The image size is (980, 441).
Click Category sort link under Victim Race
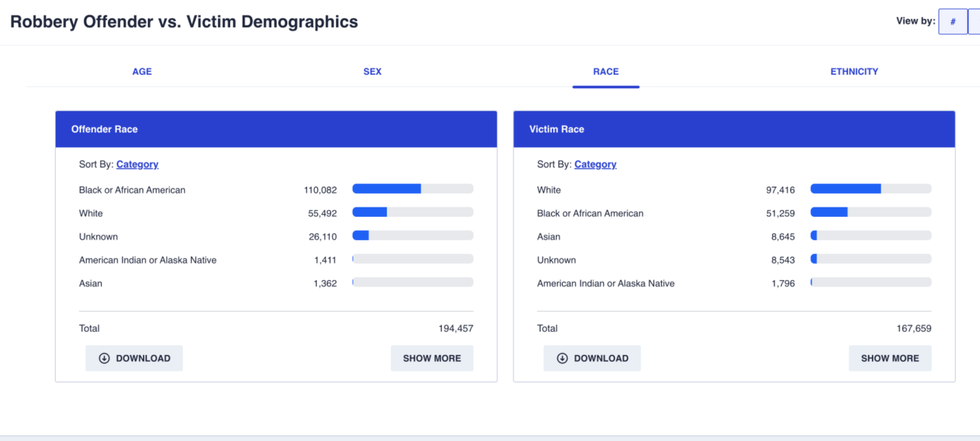pos(595,164)
